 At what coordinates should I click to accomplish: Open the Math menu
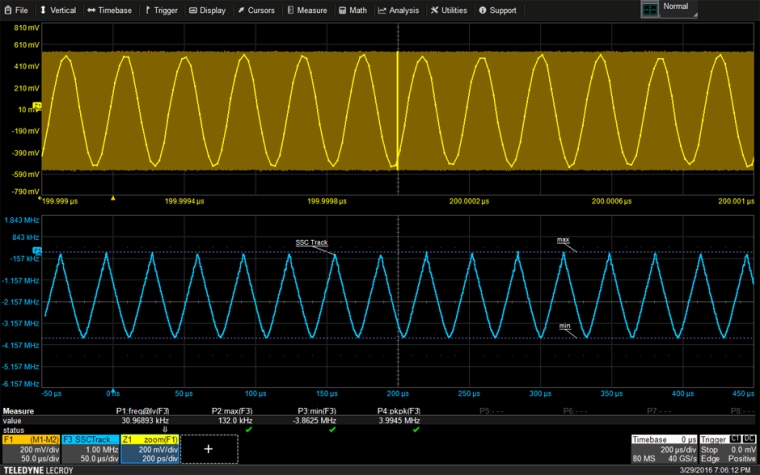coord(355,10)
